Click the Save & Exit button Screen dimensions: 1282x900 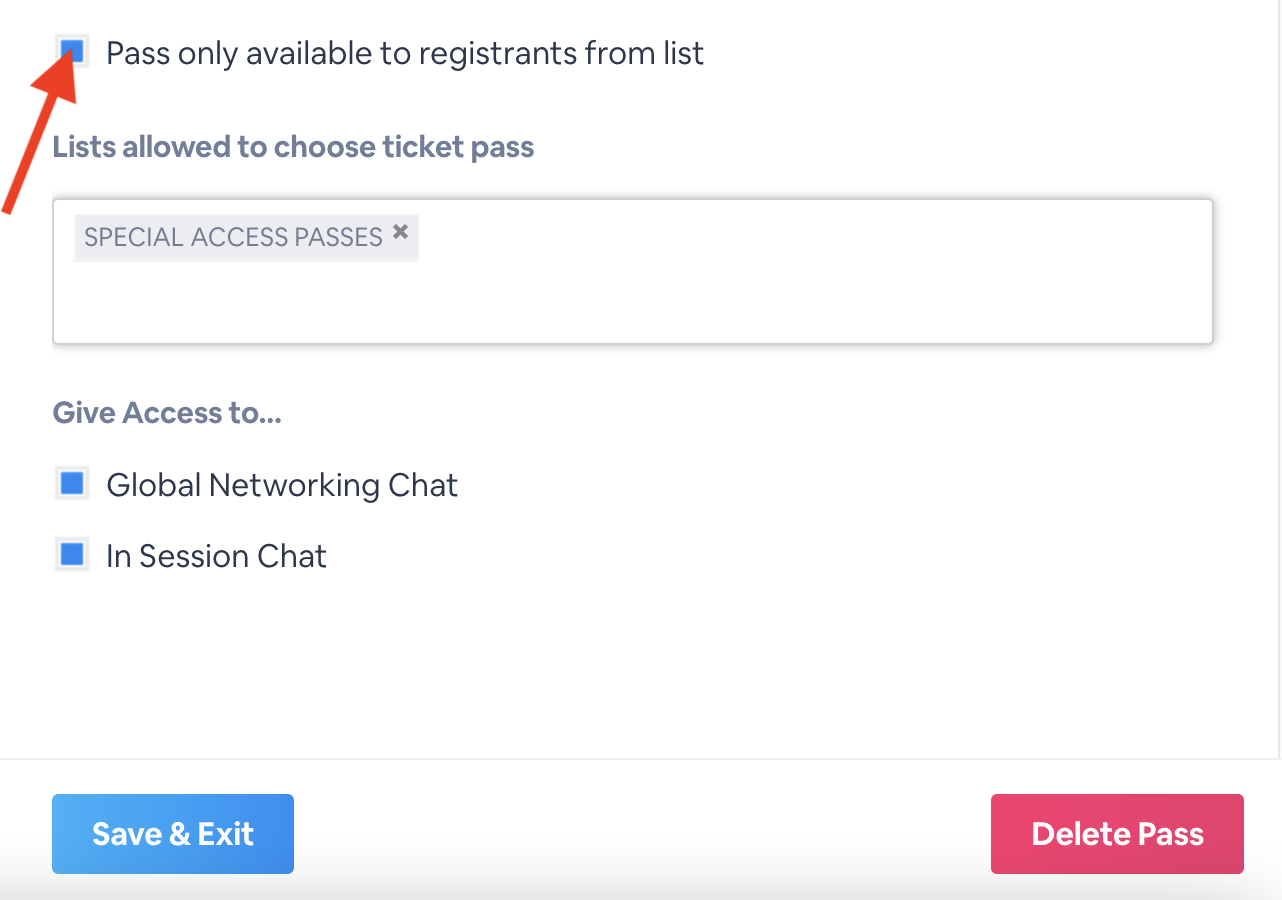pyautogui.click(x=173, y=834)
